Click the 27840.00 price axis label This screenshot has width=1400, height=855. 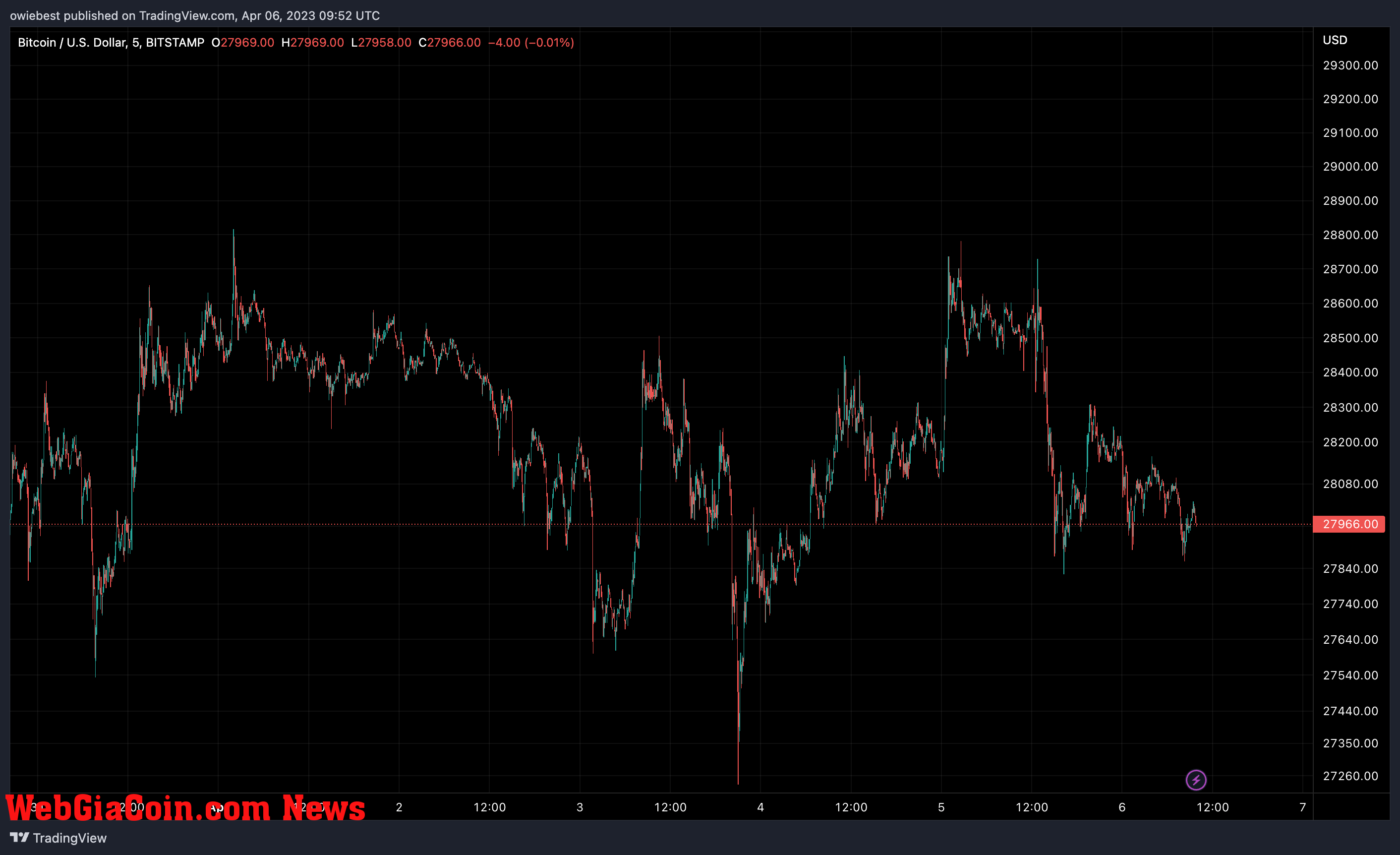1350,568
